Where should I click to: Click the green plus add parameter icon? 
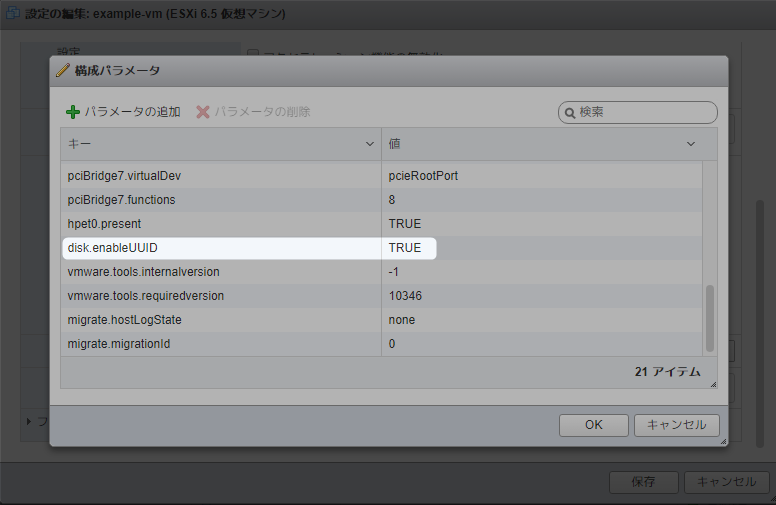pos(73,112)
